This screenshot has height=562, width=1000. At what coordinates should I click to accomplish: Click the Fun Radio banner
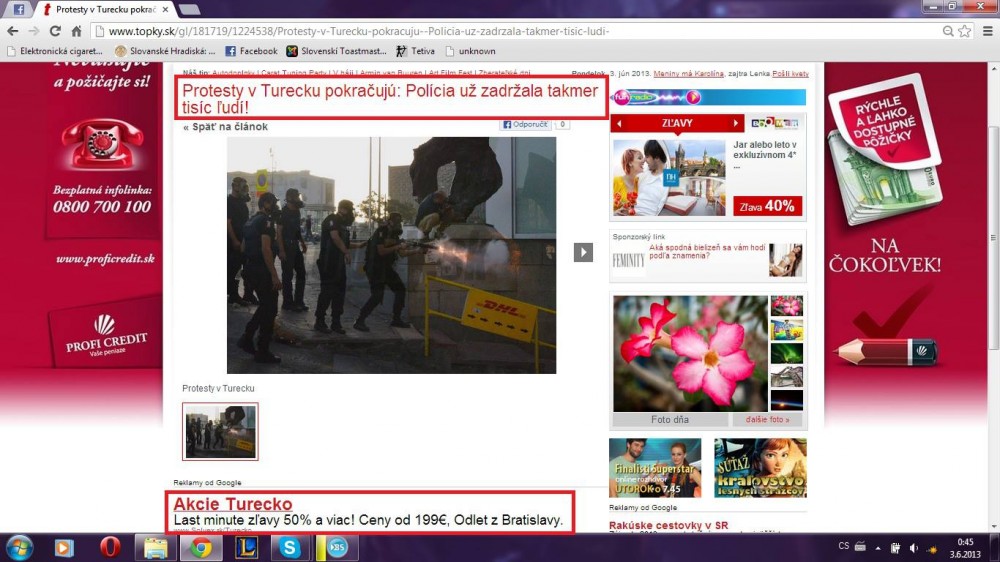coord(708,97)
